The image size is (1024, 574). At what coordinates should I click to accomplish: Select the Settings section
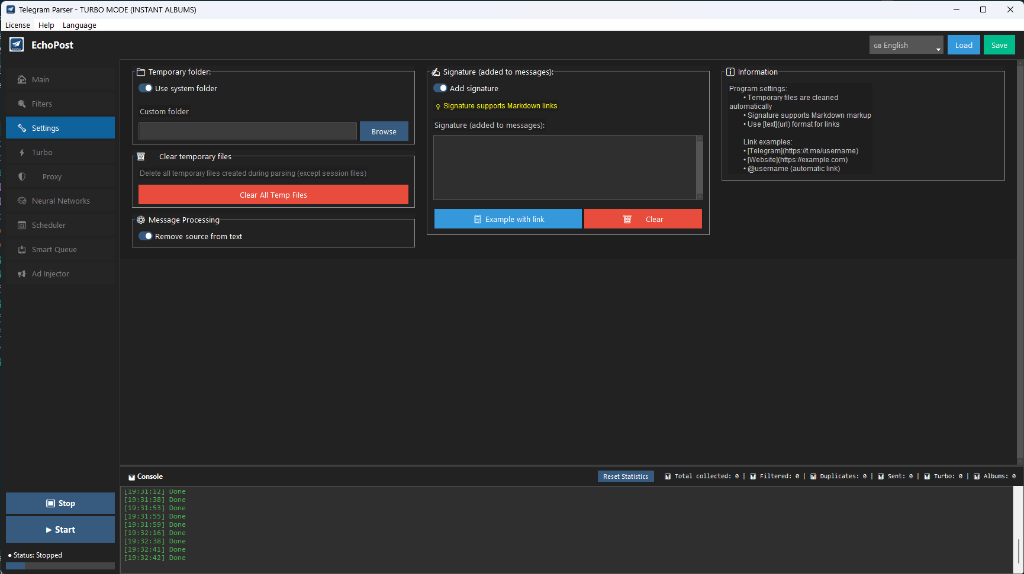pyautogui.click(x=60, y=128)
